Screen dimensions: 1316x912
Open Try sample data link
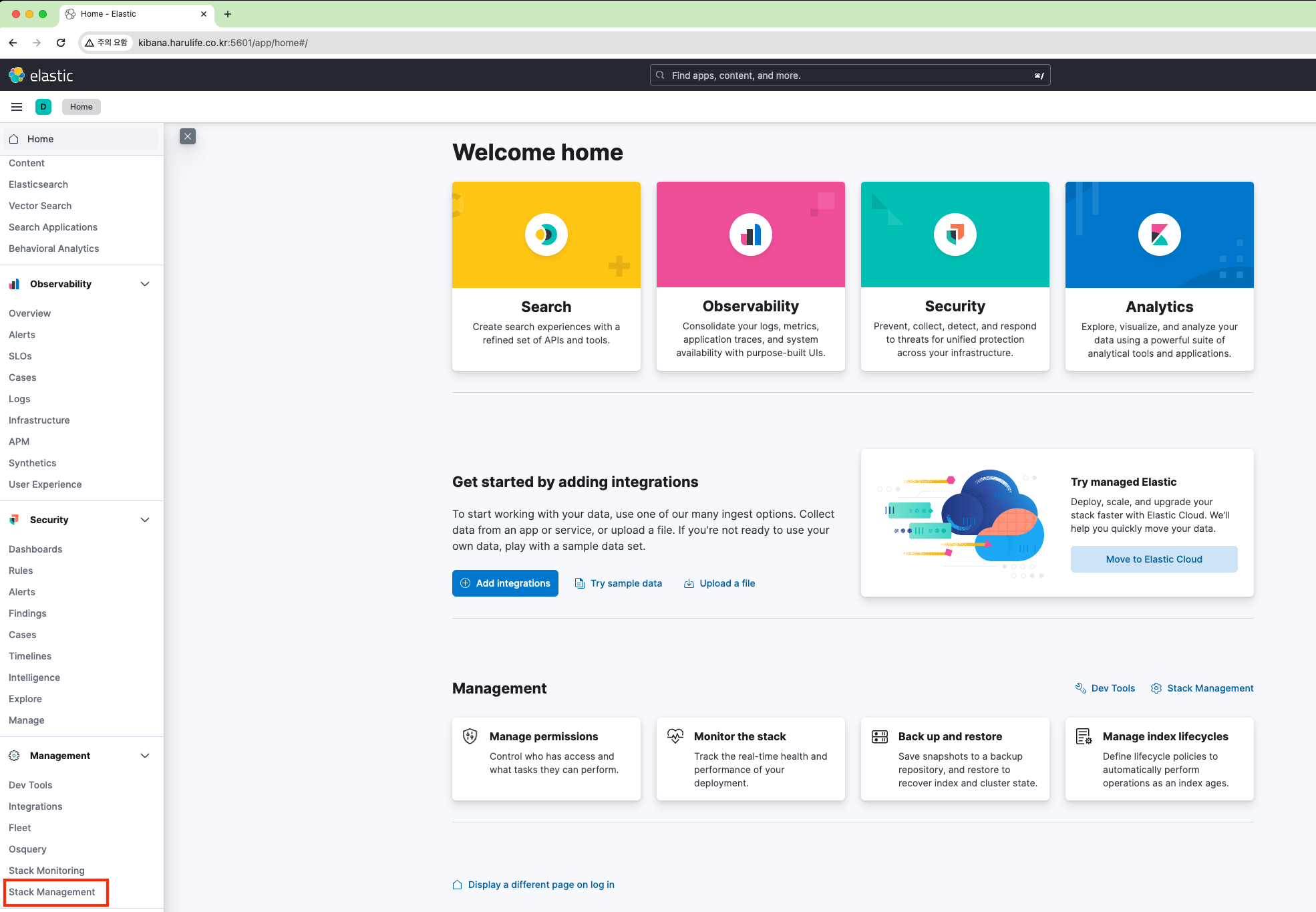pos(619,583)
